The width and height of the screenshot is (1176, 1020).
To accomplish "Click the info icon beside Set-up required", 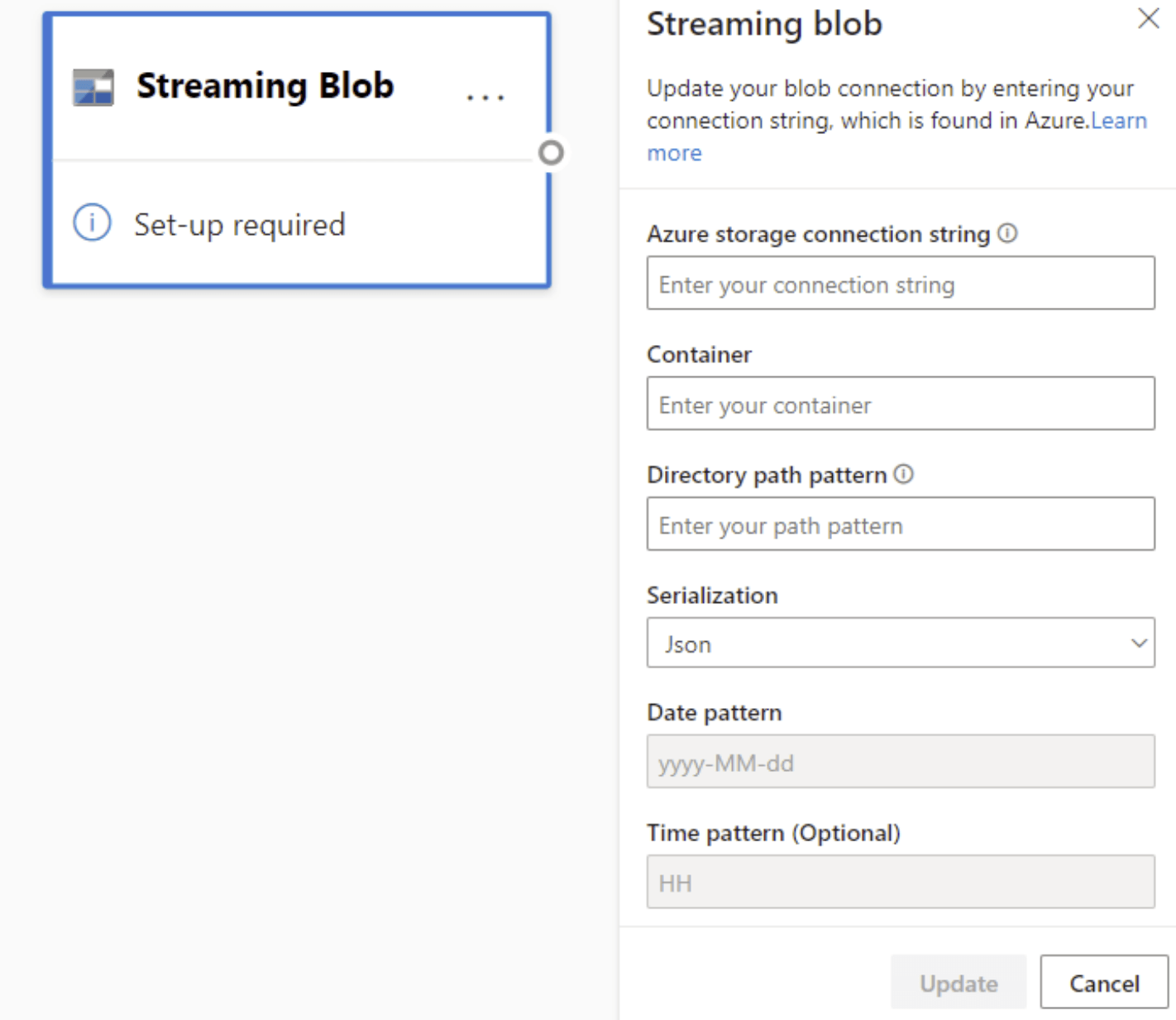I will [91, 223].
